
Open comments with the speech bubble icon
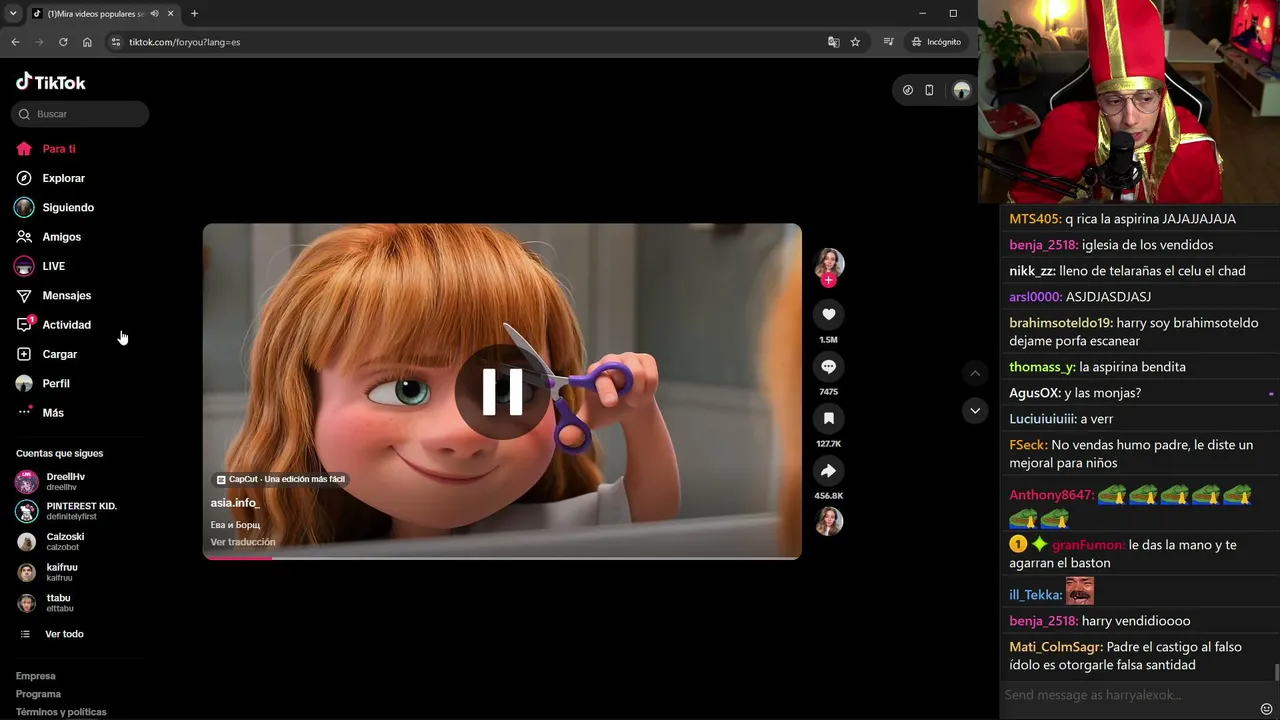[x=828, y=366]
